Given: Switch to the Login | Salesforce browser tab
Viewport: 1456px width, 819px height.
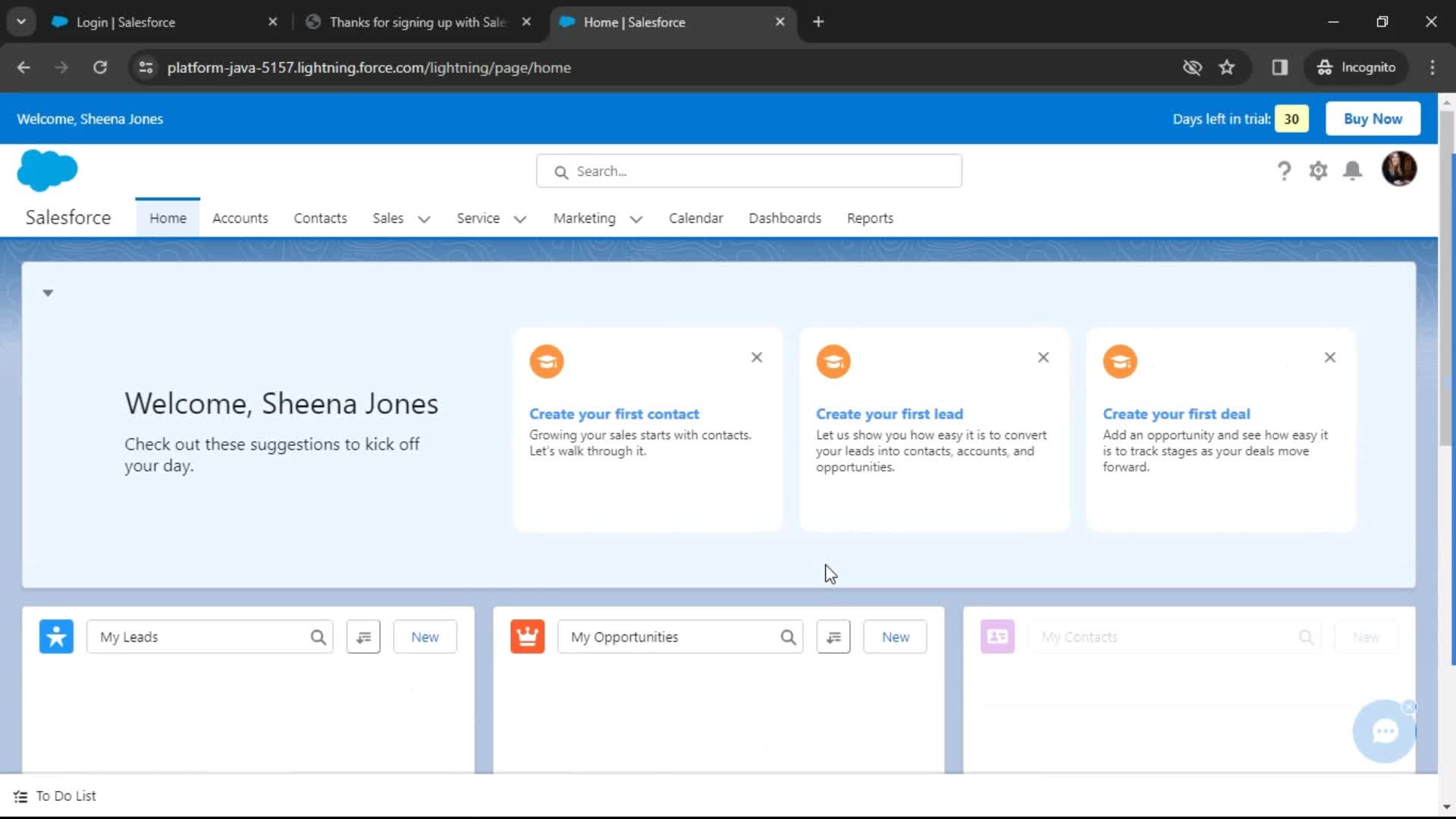Looking at the screenshot, I should pos(152,22).
